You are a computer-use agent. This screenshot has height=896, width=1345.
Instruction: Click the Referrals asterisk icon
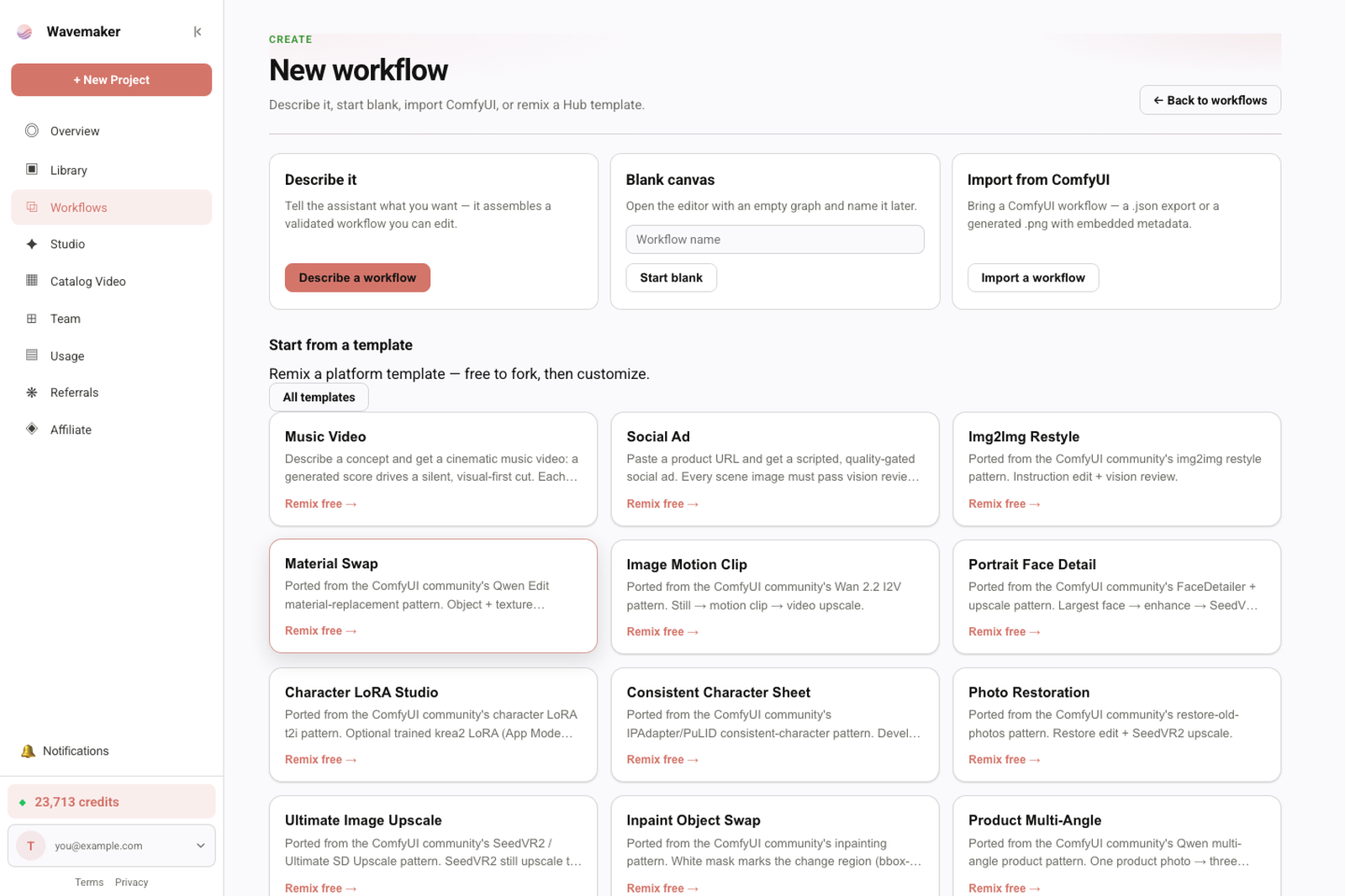(32, 393)
